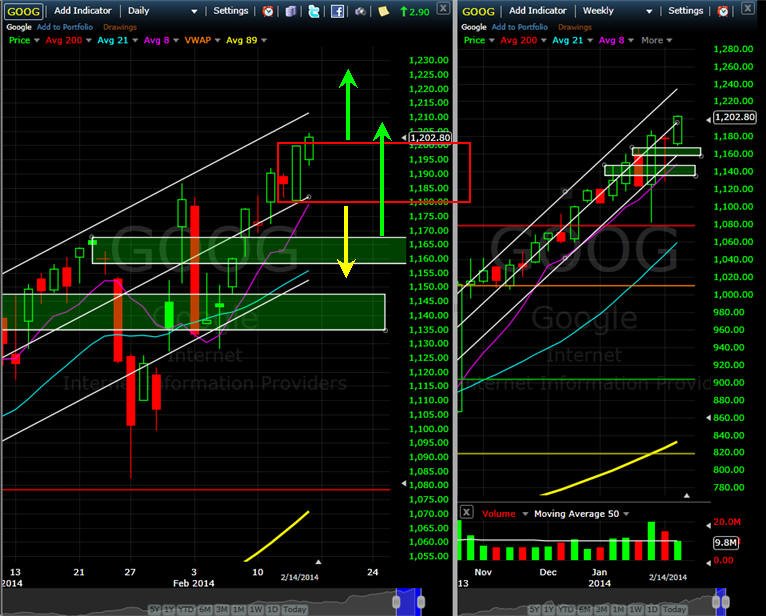The image size is (766, 616).
Task: Open Add Indicator in daily chart
Action: pos(83,10)
